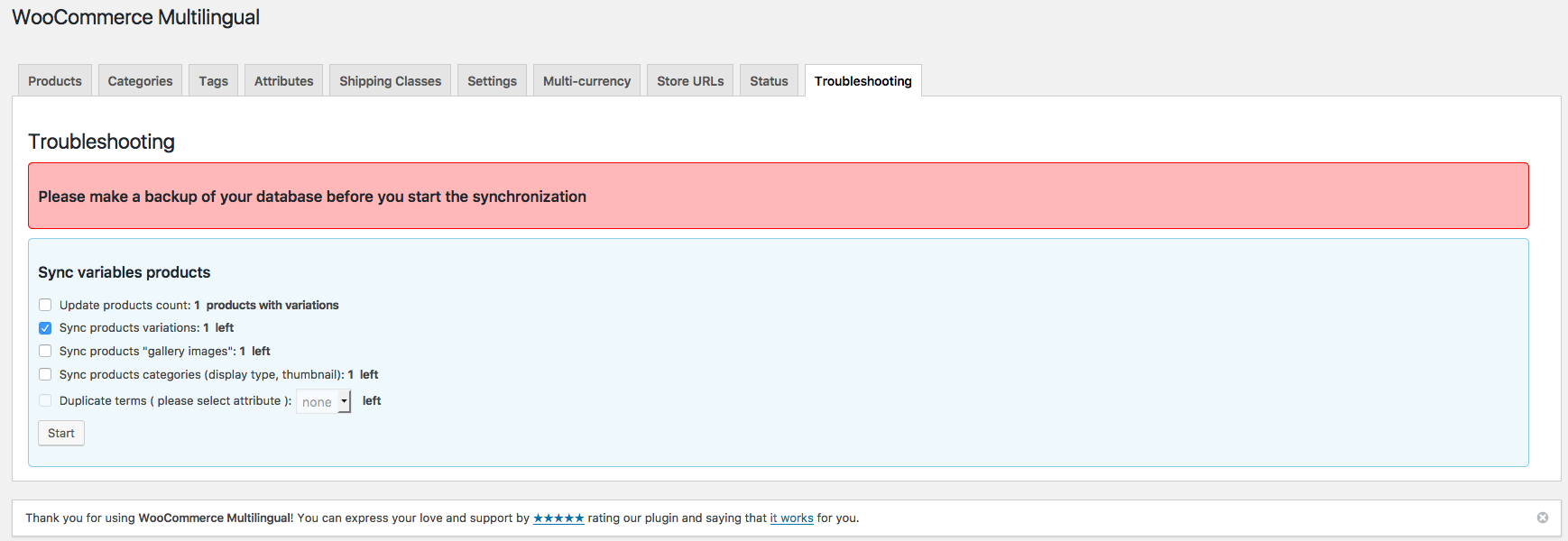Select the Troubleshooting tab
Viewport: 1568px width, 541px height.
862,80
